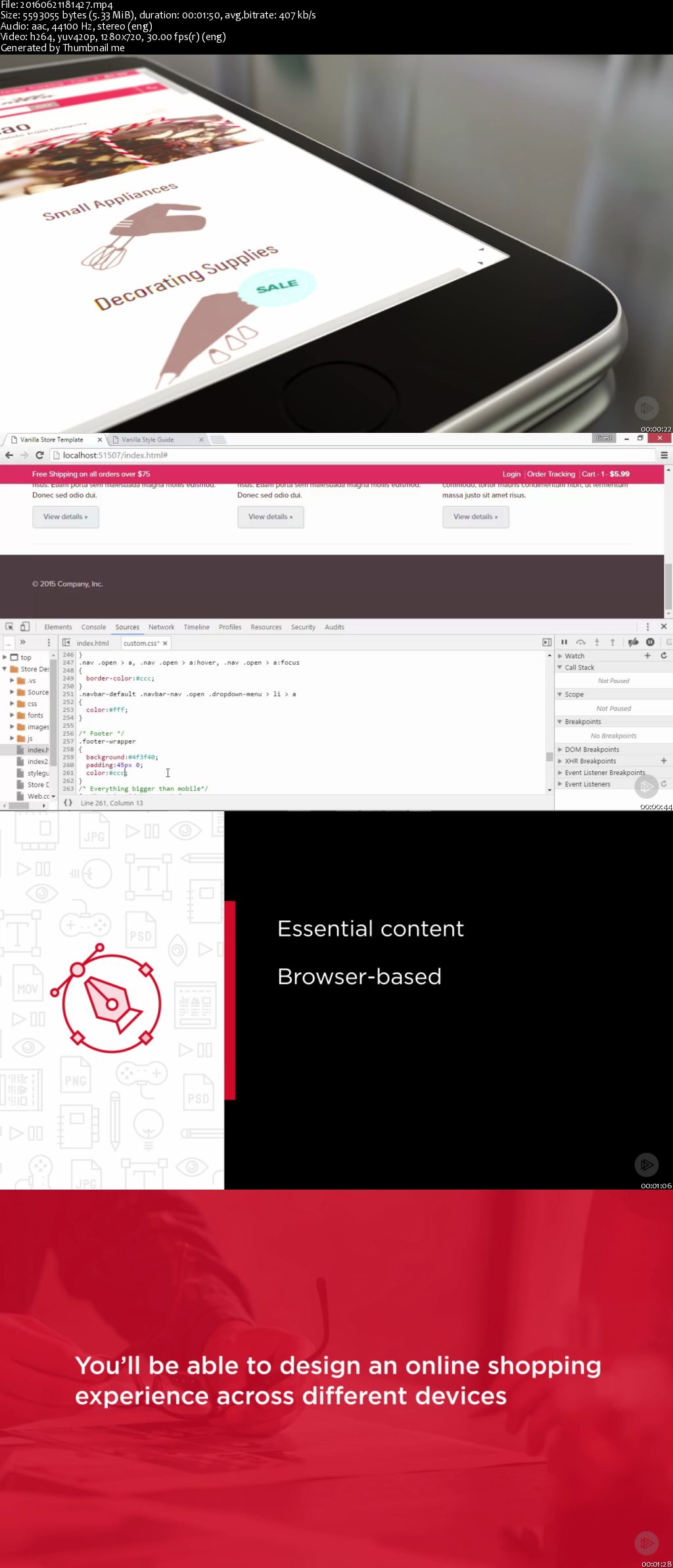Close the custom.css editor tab
This screenshot has height=1568, width=673.
pos(165,643)
